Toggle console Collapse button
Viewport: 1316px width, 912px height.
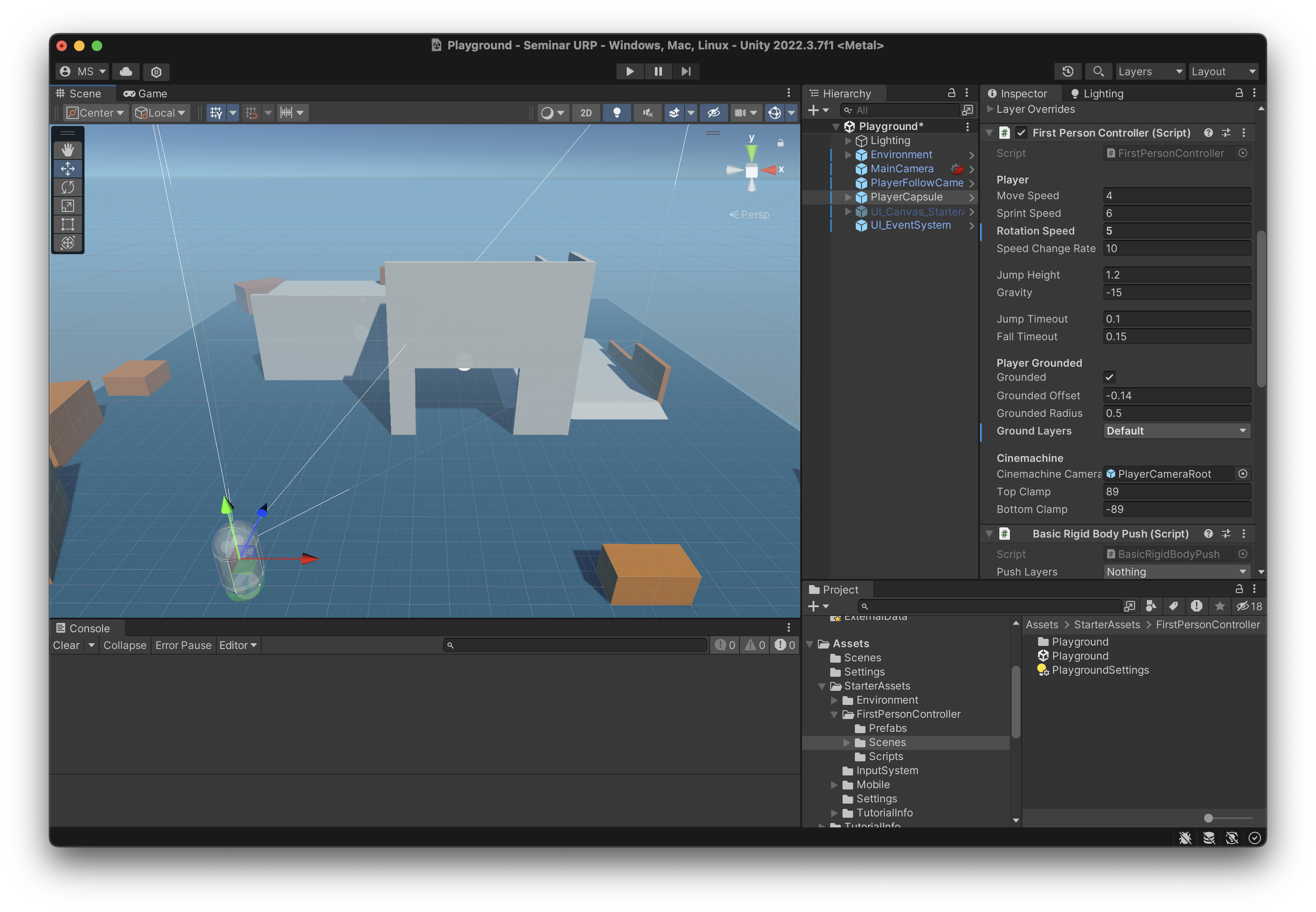pos(125,645)
